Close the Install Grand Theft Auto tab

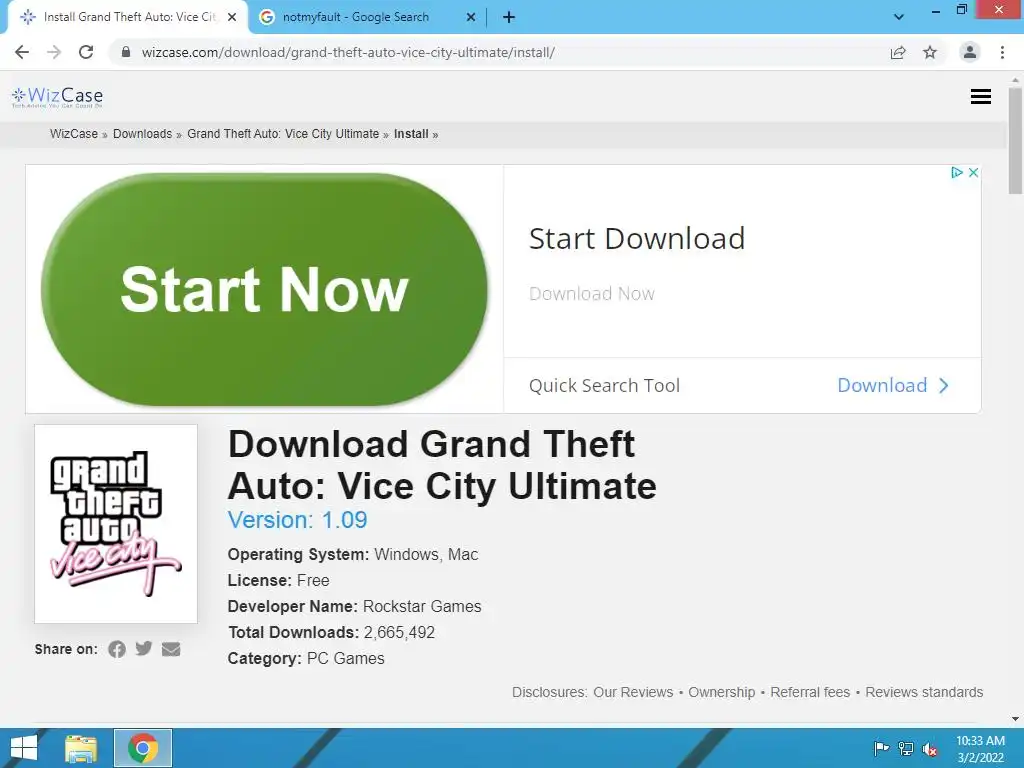(232, 18)
